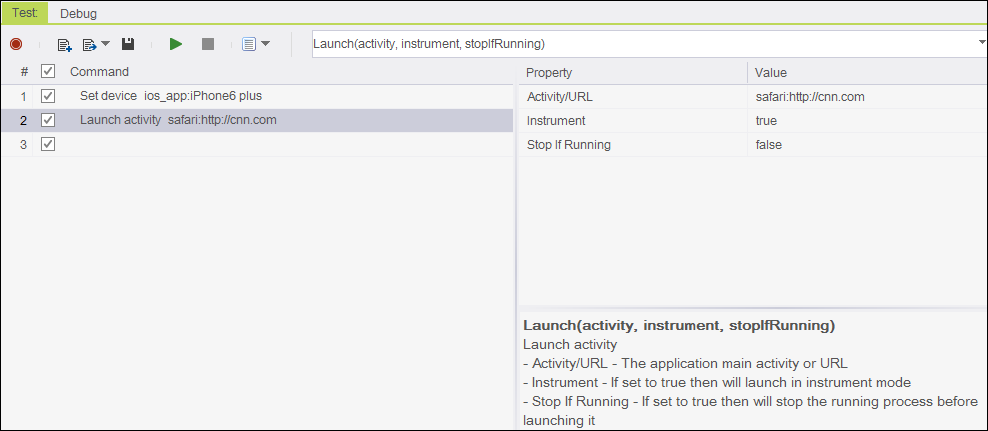Select the Set device ios_app:iPhone6 plus row
This screenshot has height=431, width=988.
[170, 96]
